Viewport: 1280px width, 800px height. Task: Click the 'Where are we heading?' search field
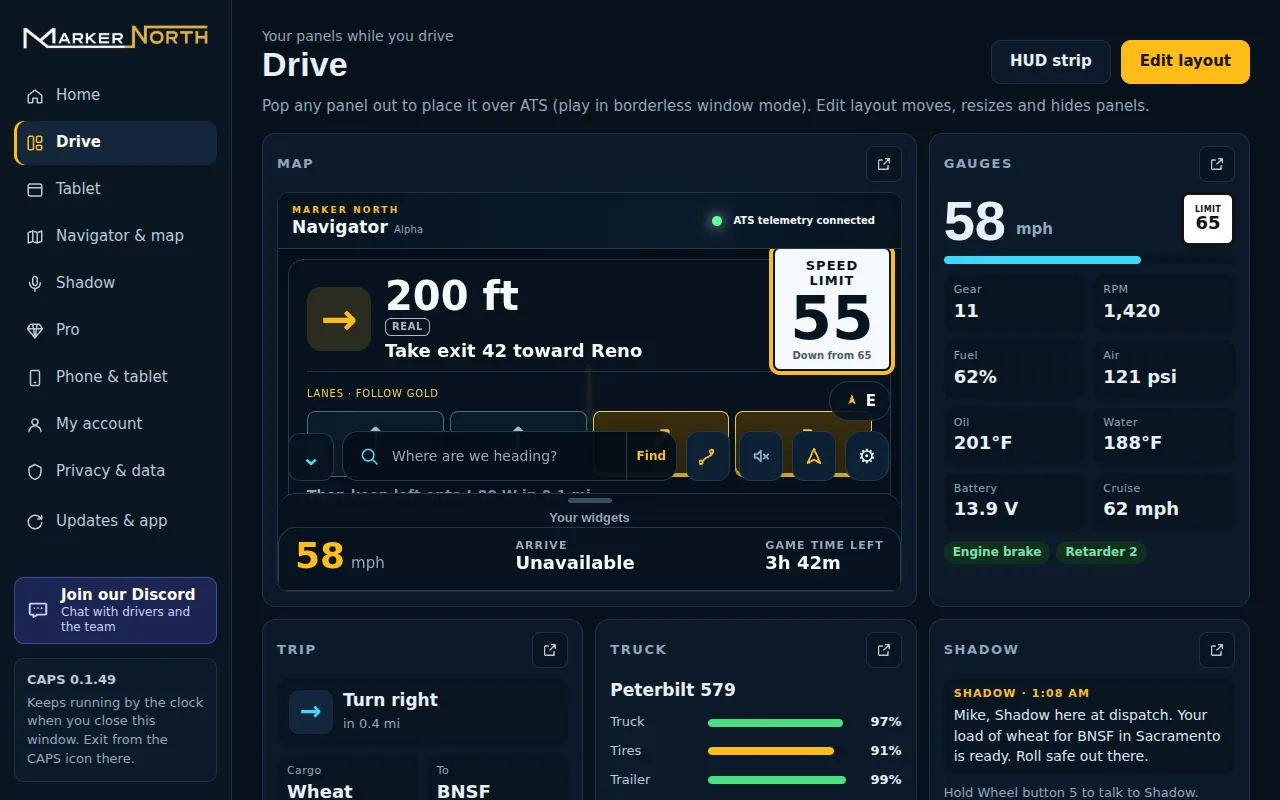point(484,456)
